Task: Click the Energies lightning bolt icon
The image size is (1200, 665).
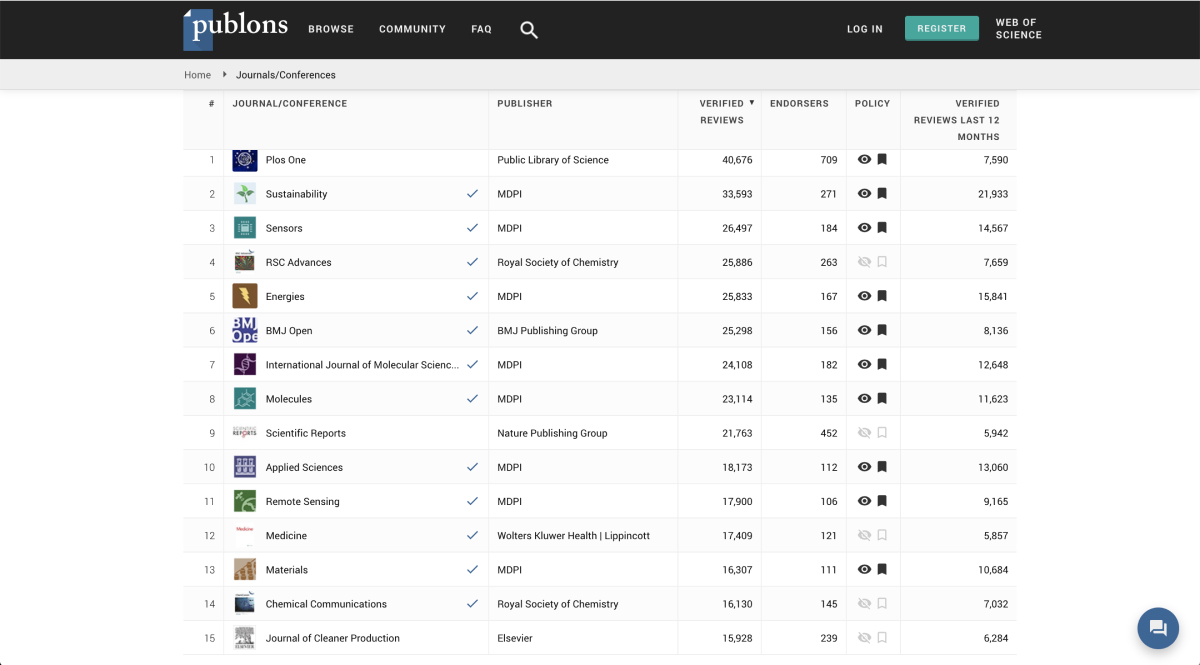Action: pos(245,296)
